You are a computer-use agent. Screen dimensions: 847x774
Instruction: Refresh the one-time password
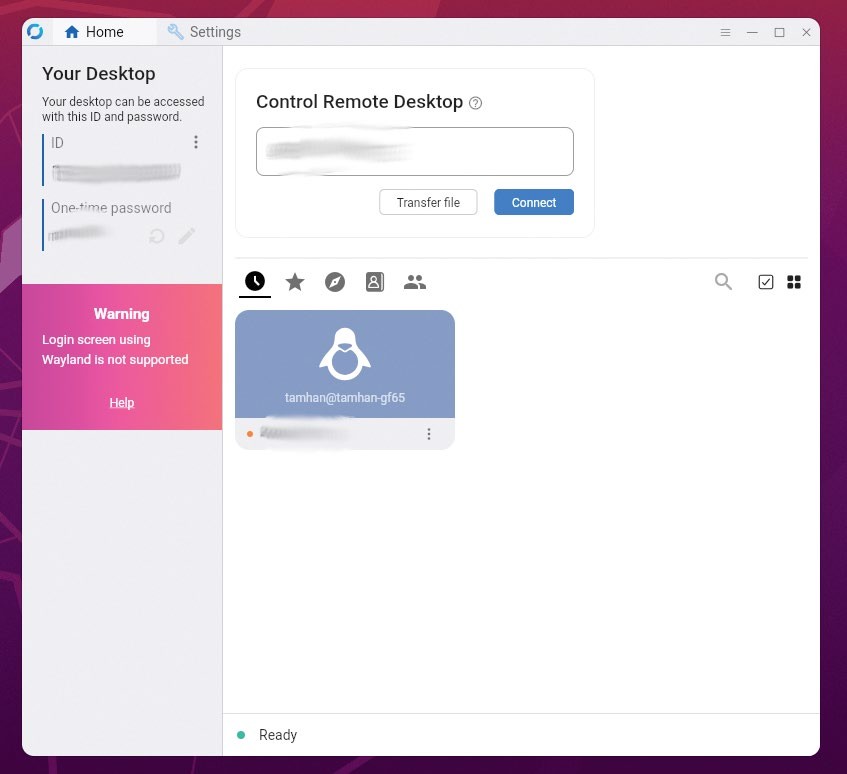[157, 236]
